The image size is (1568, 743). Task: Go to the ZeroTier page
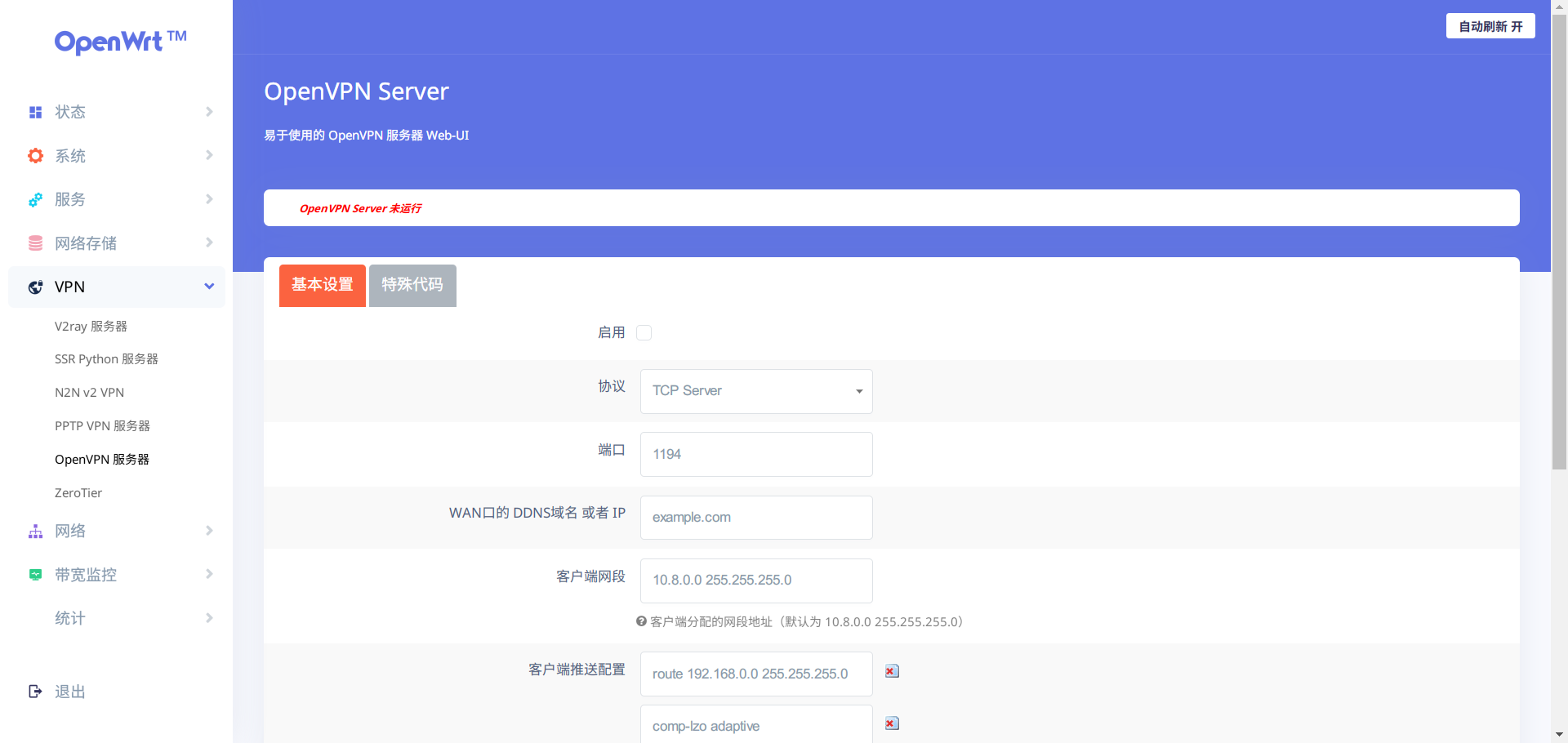point(78,492)
